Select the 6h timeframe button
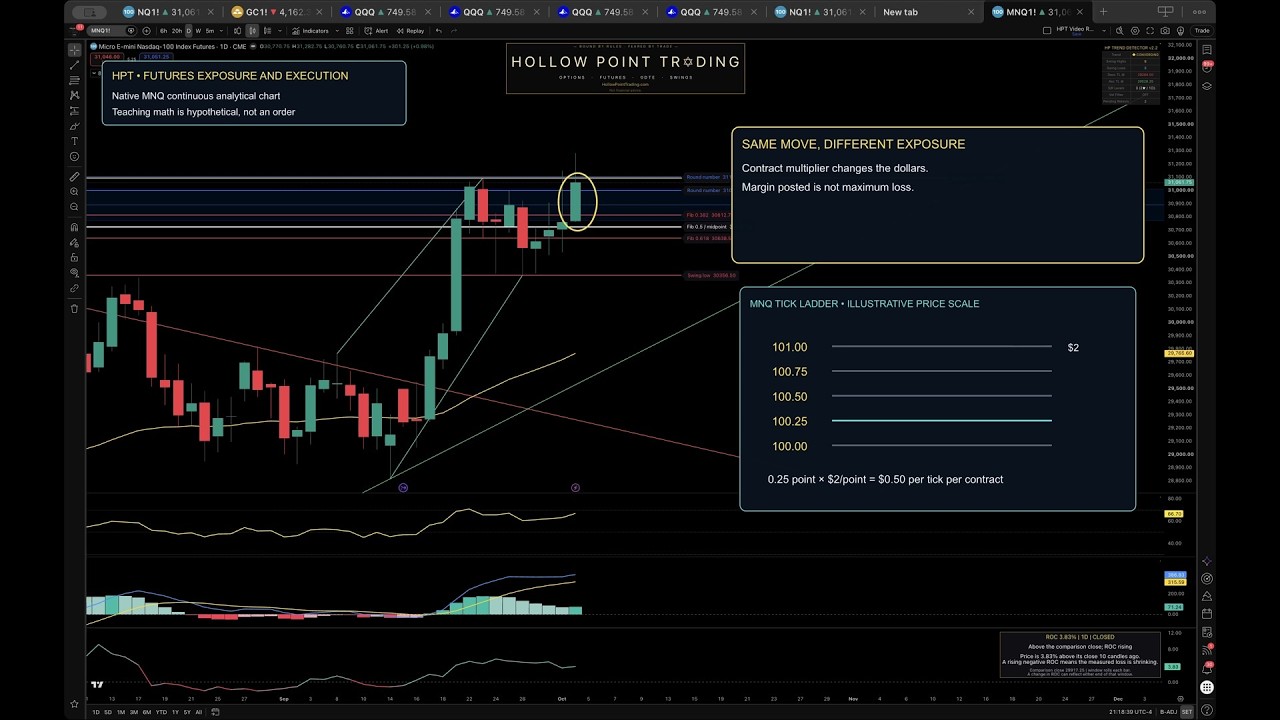The width and height of the screenshot is (1280, 720). [163, 31]
